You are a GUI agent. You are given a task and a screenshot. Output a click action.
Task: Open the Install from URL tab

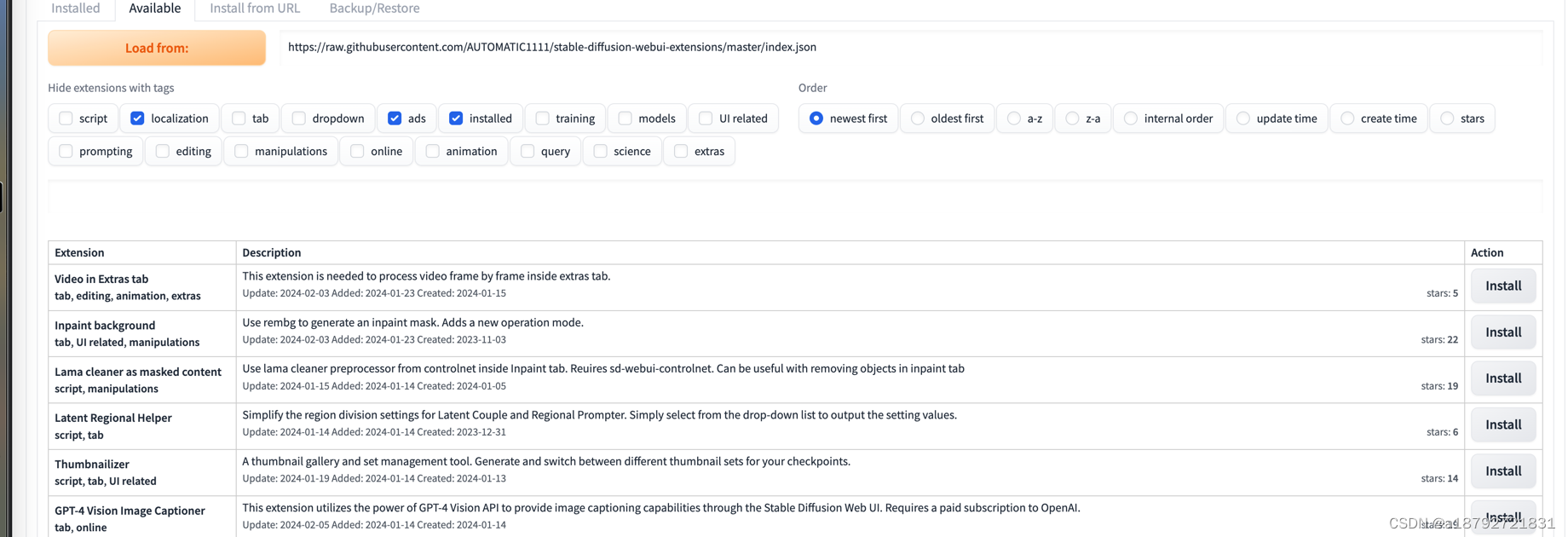point(255,9)
